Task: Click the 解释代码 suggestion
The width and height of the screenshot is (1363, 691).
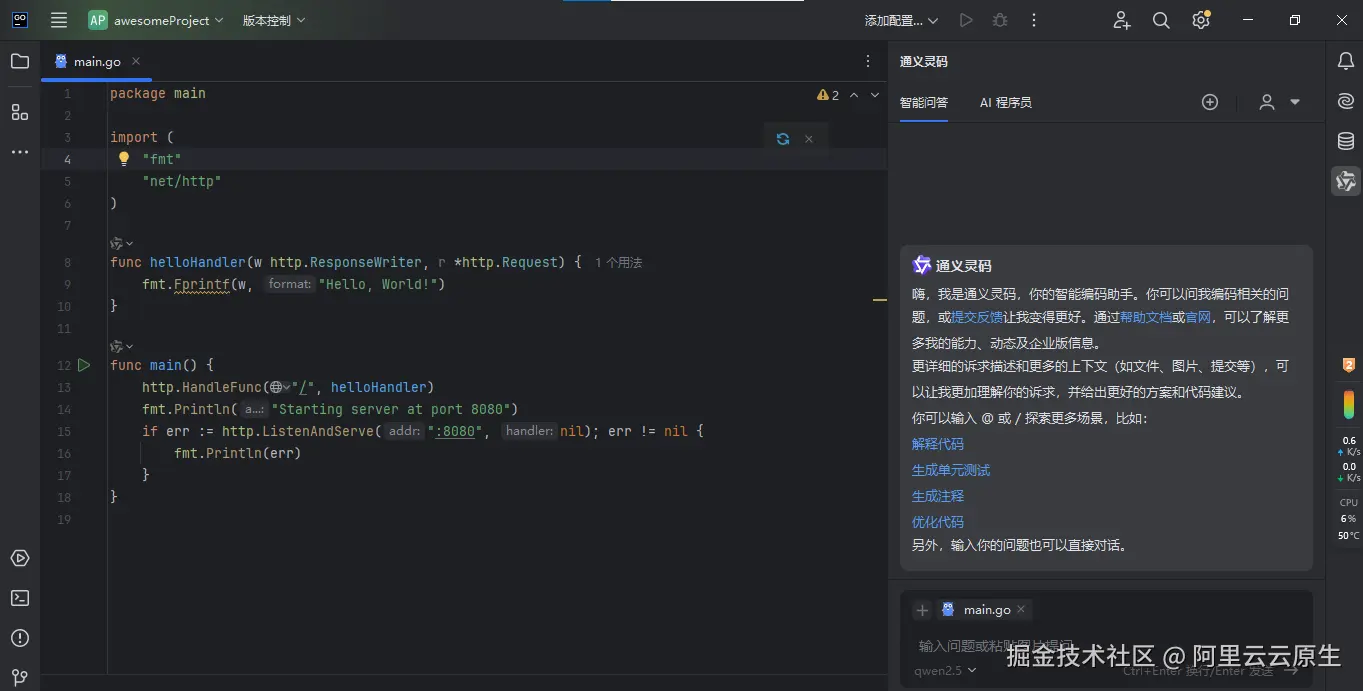Action: click(938, 444)
